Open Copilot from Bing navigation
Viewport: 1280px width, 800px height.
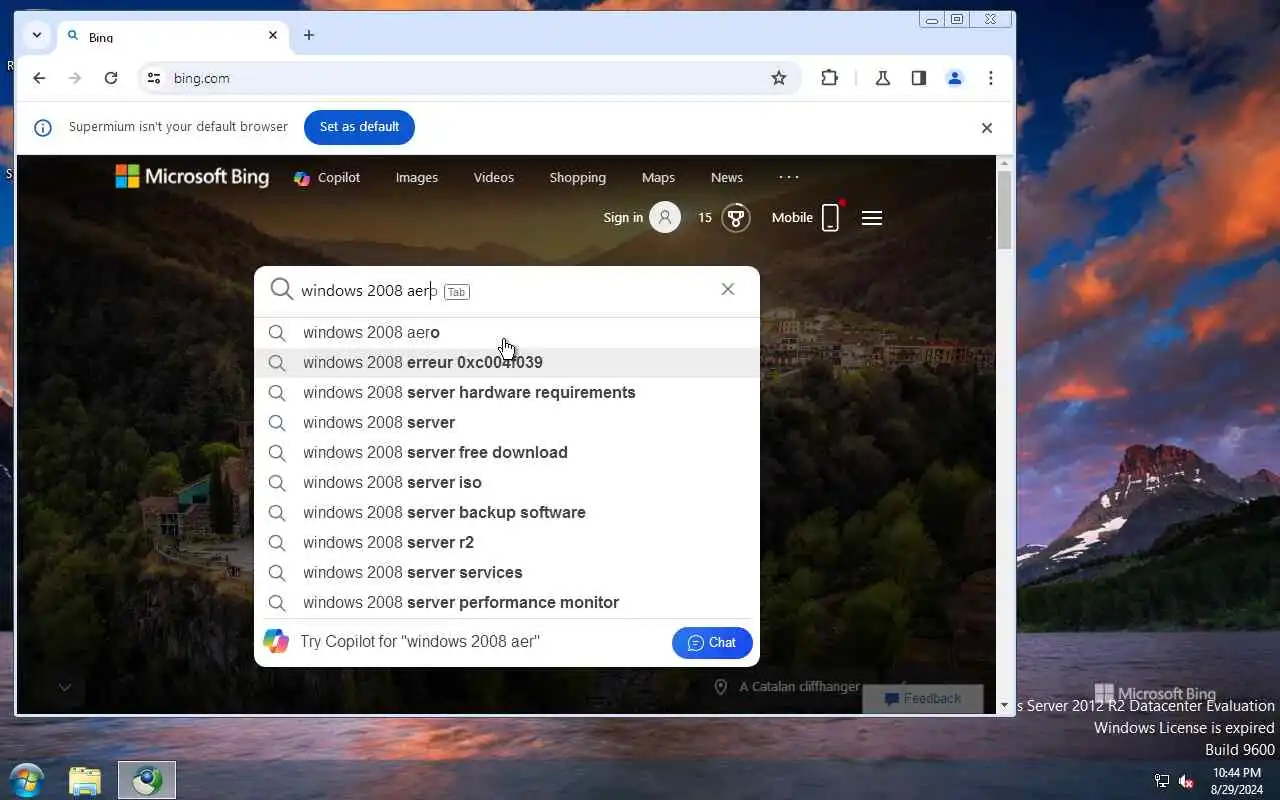(327, 178)
